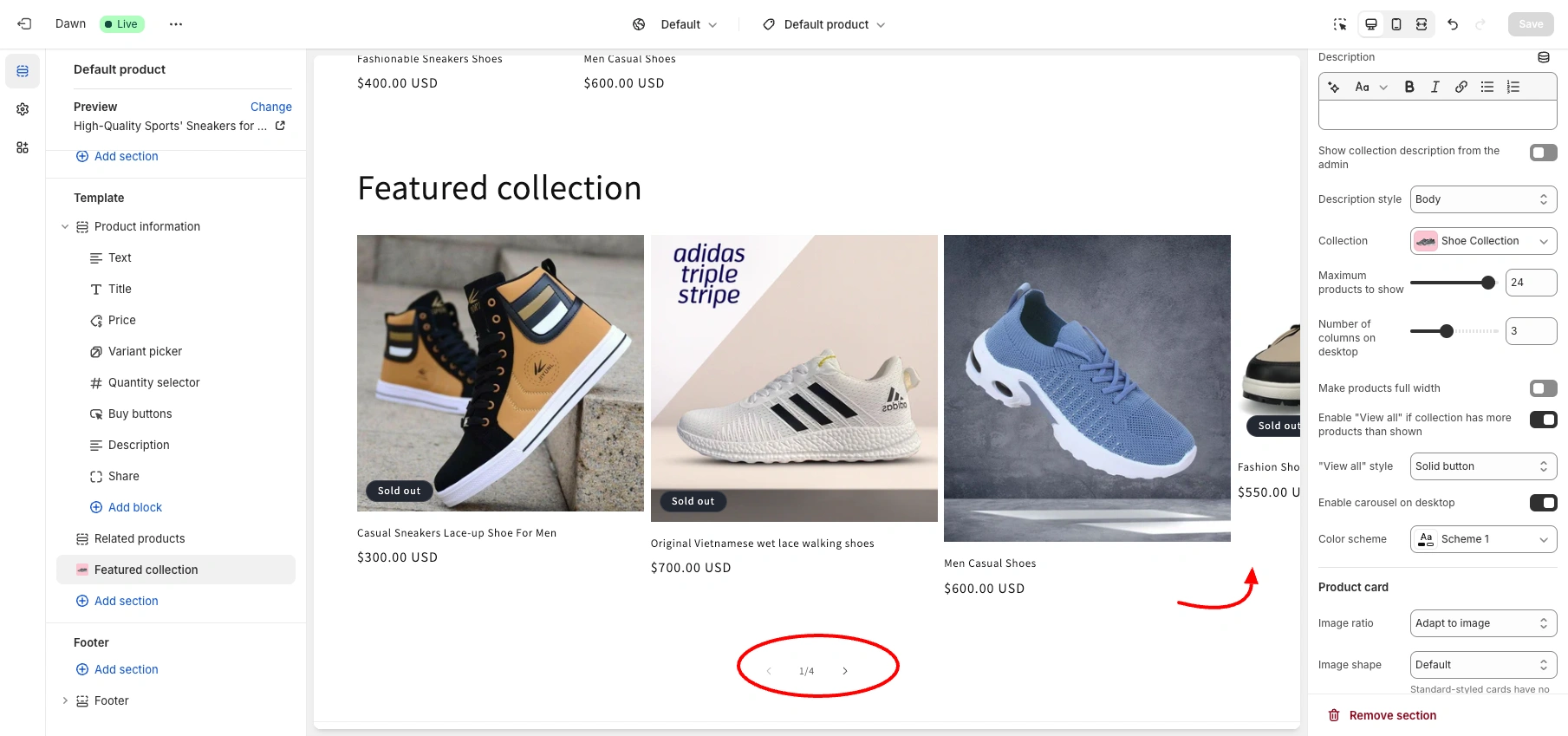The width and height of the screenshot is (1568, 736).
Task: Connect dynamic source for Description
Action: (1544, 57)
